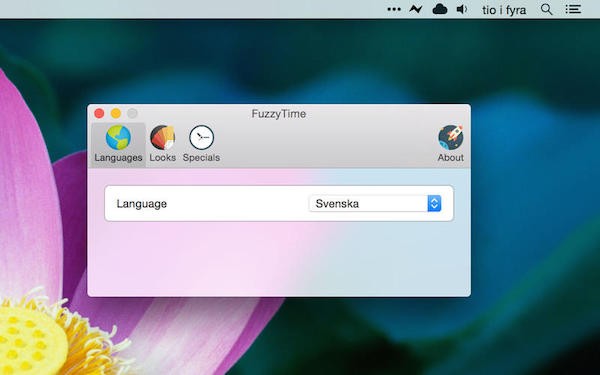Viewport: 600px width, 375px height.
Task: Switch to the Looks tab
Action: [163, 144]
